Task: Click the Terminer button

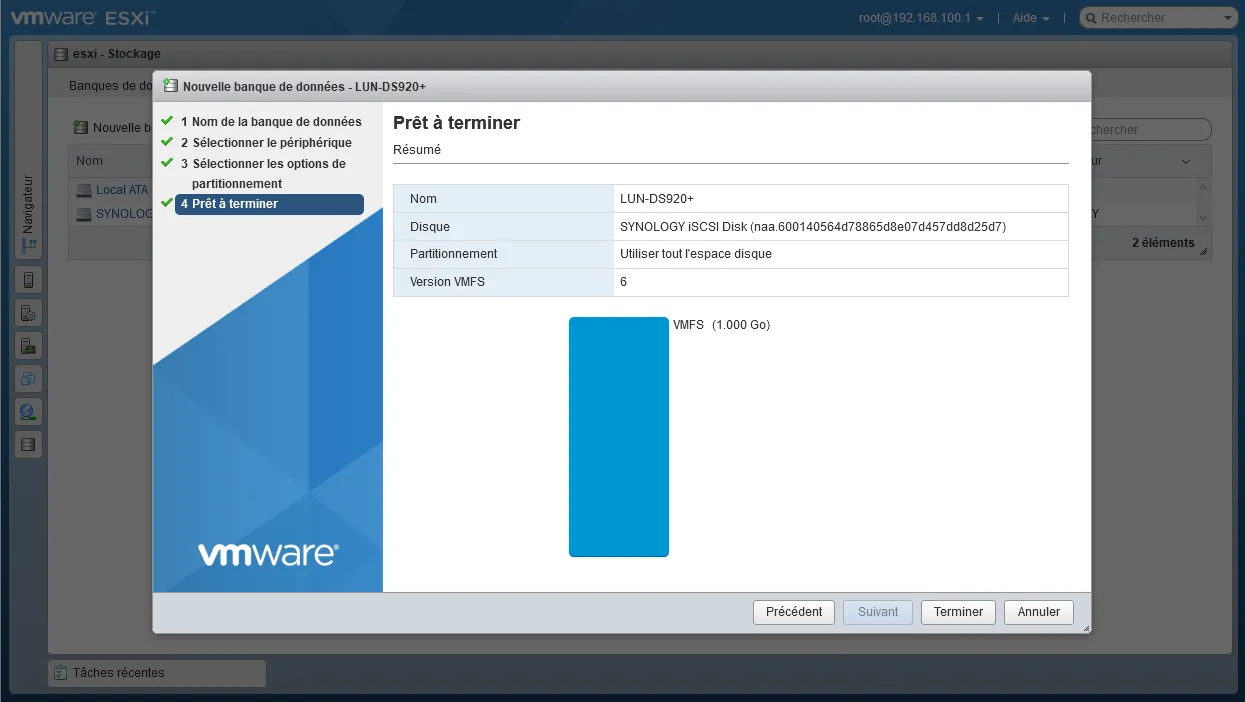Action: (958, 612)
